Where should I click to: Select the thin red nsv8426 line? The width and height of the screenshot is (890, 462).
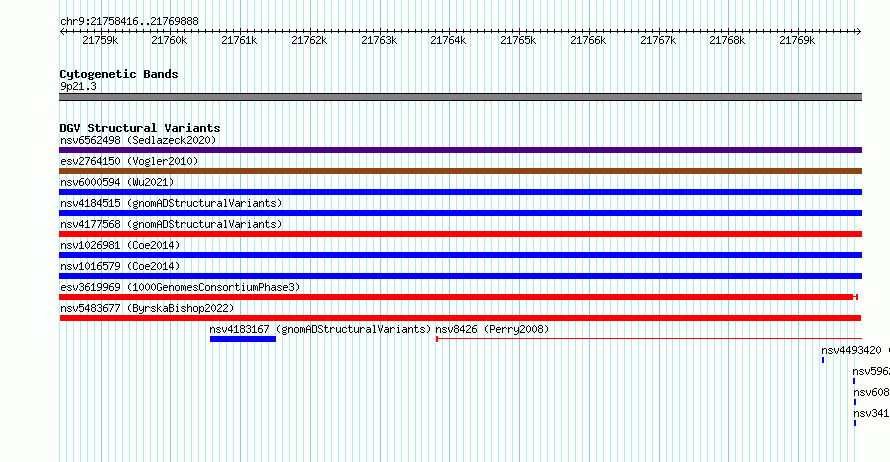pyautogui.click(x=649, y=339)
